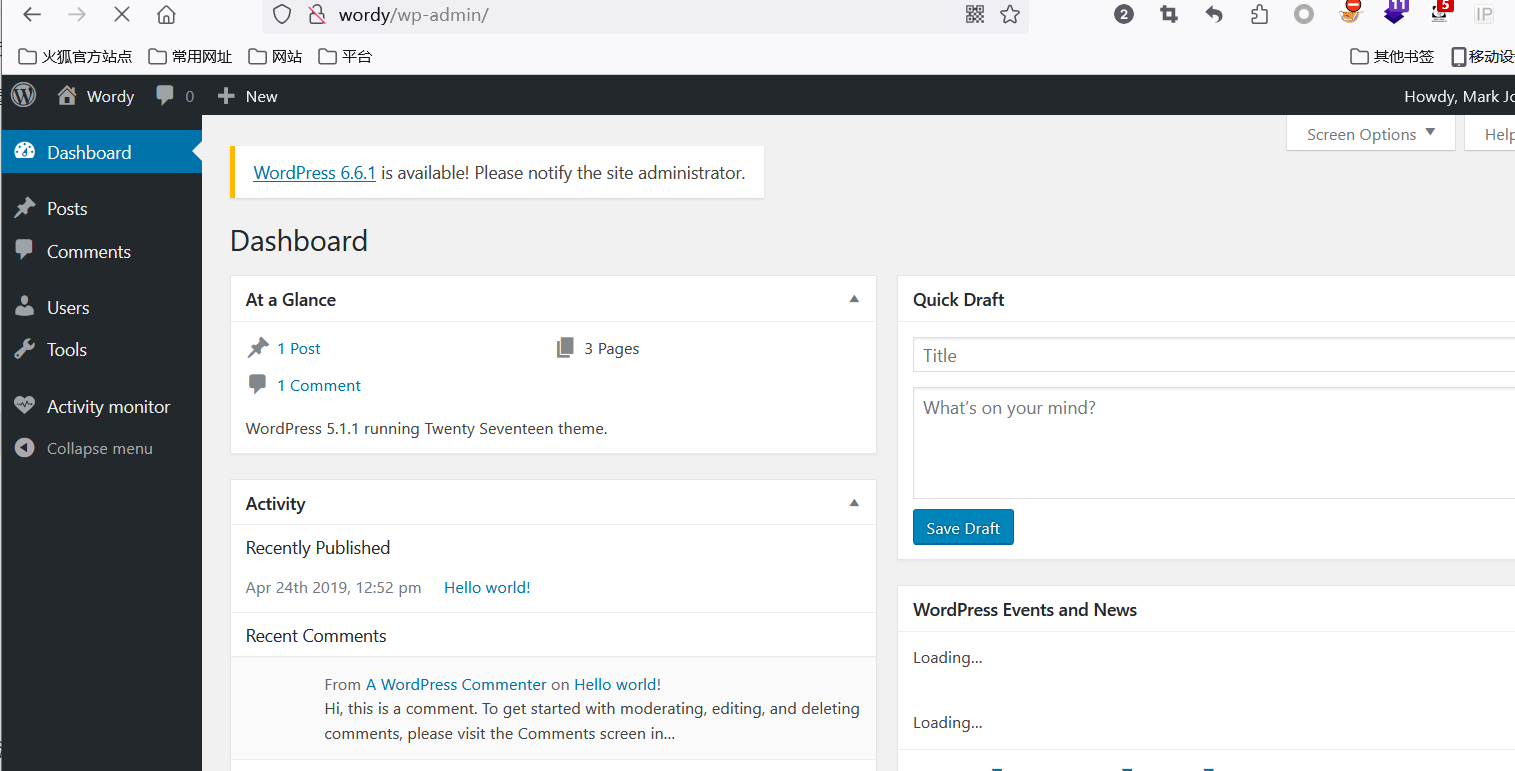Viewport: 1515px width, 771px height.
Task: Click the Save Draft button
Action: pyautogui.click(x=963, y=527)
